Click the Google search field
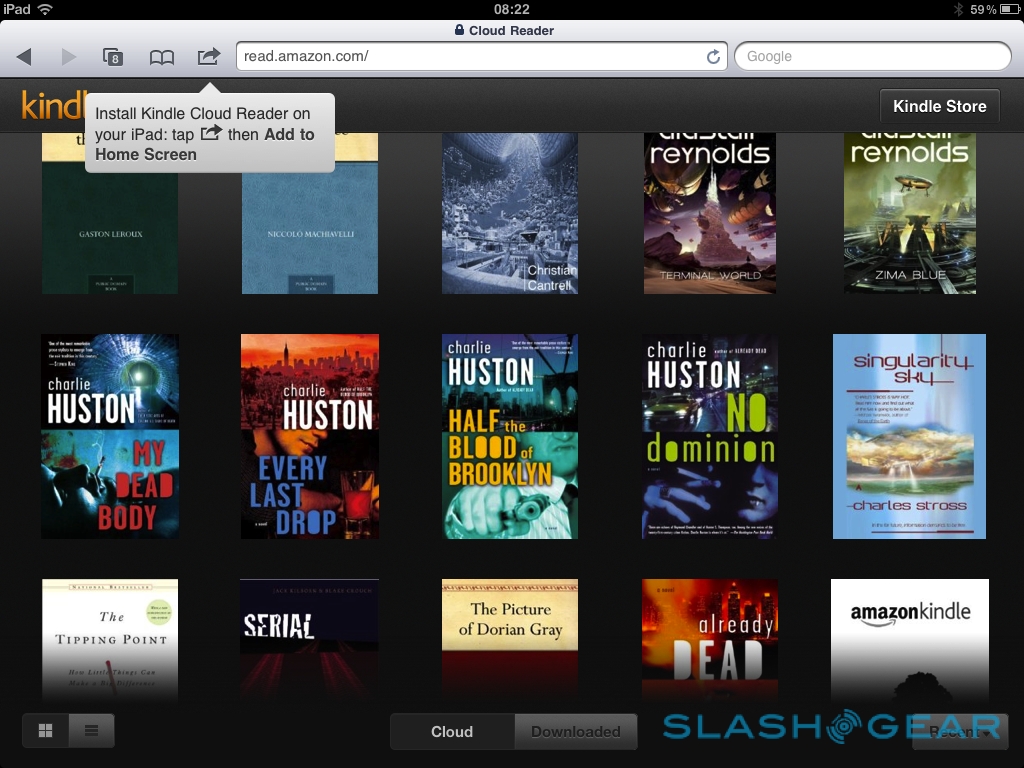This screenshot has width=1024, height=768. tap(873, 56)
